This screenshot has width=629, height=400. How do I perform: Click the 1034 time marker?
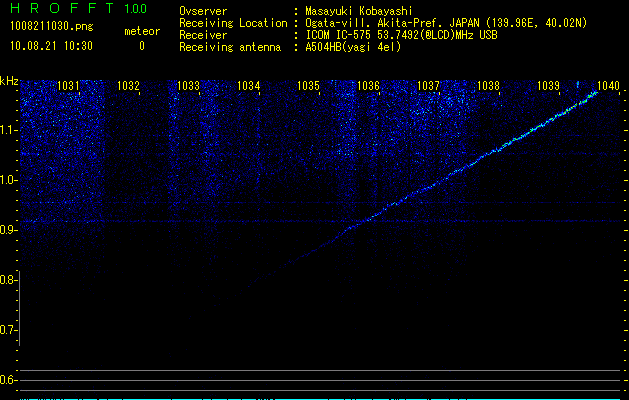pos(248,85)
